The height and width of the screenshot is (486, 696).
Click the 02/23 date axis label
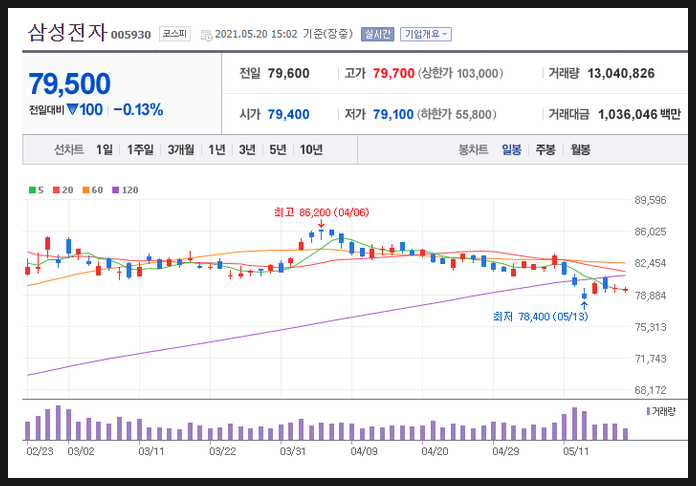click(x=40, y=451)
